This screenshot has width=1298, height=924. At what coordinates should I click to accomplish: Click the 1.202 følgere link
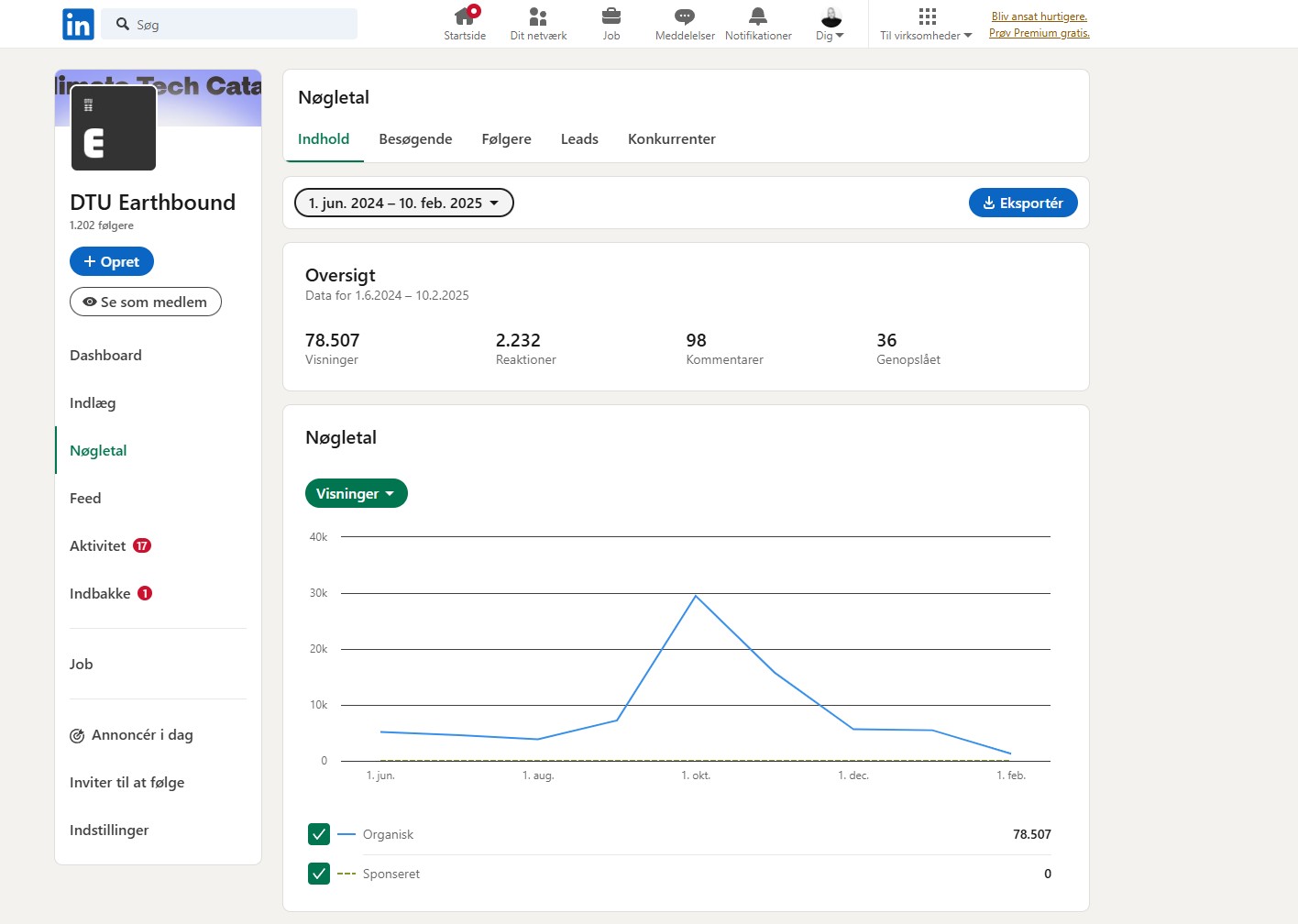(102, 225)
